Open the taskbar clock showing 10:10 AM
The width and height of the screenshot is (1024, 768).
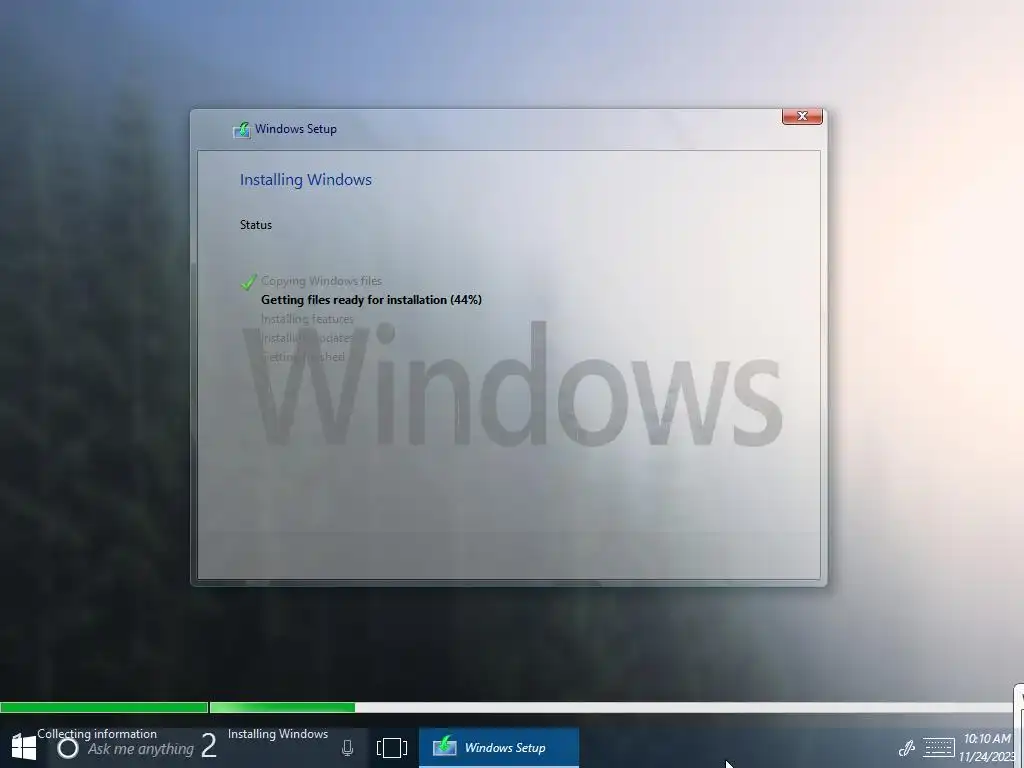[x=987, y=748]
